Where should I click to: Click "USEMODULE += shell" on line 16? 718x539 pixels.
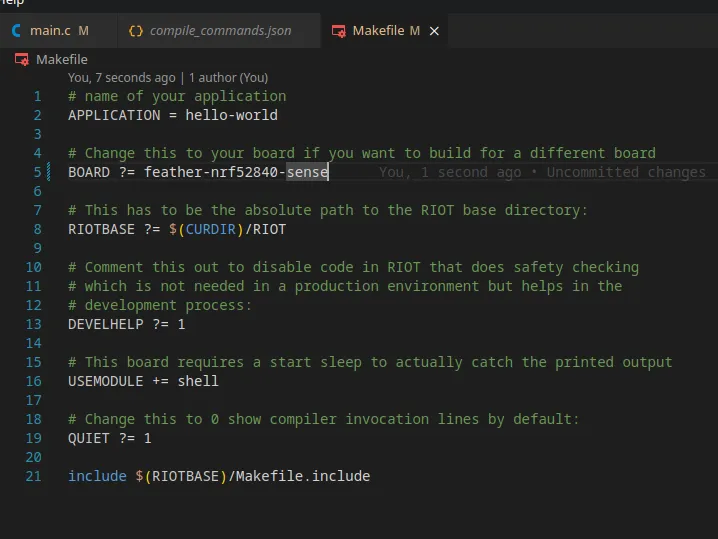(143, 381)
